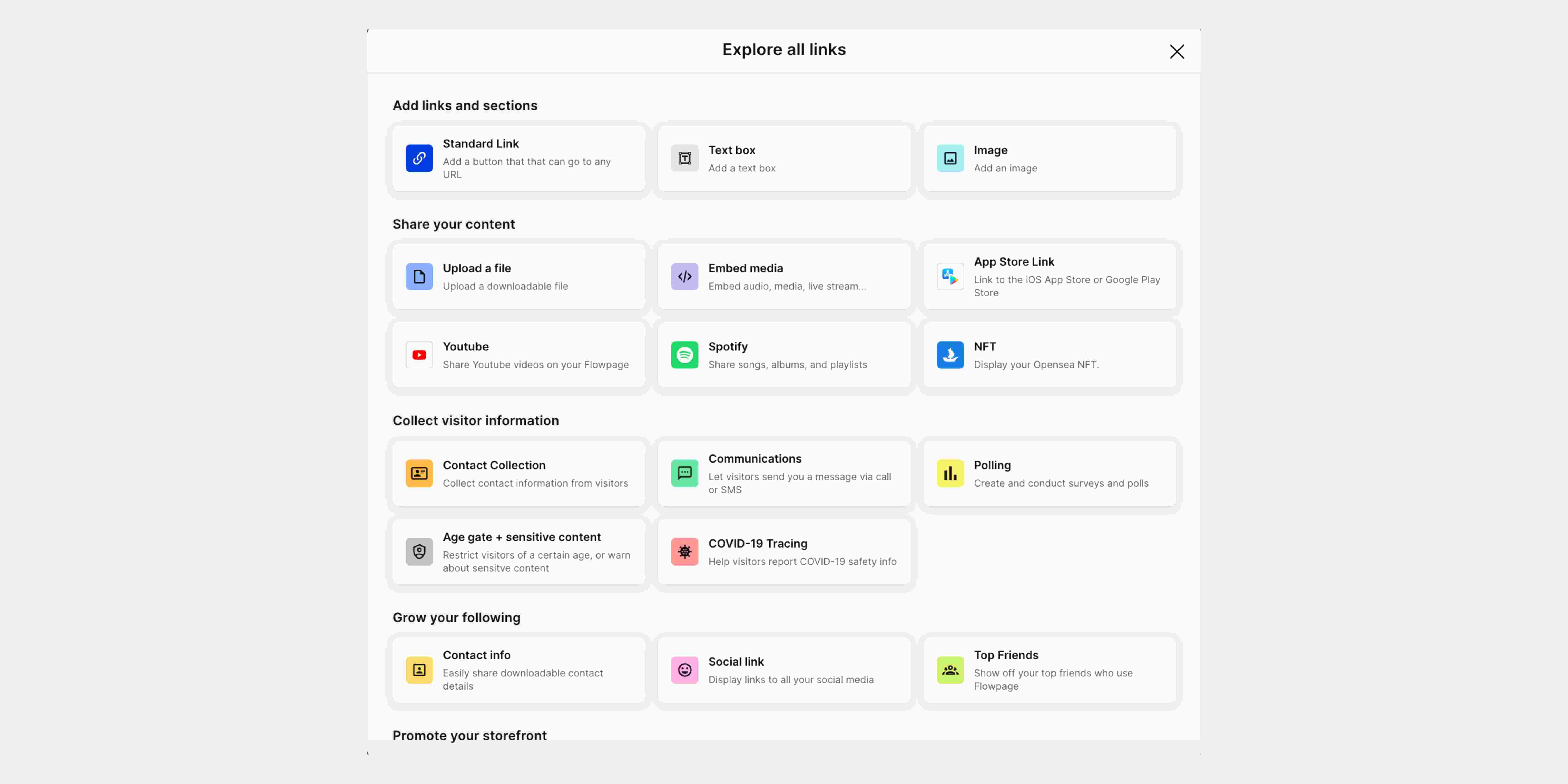
Task: Click the 'Grow your following' heading
Action: (x=456, y=618)
